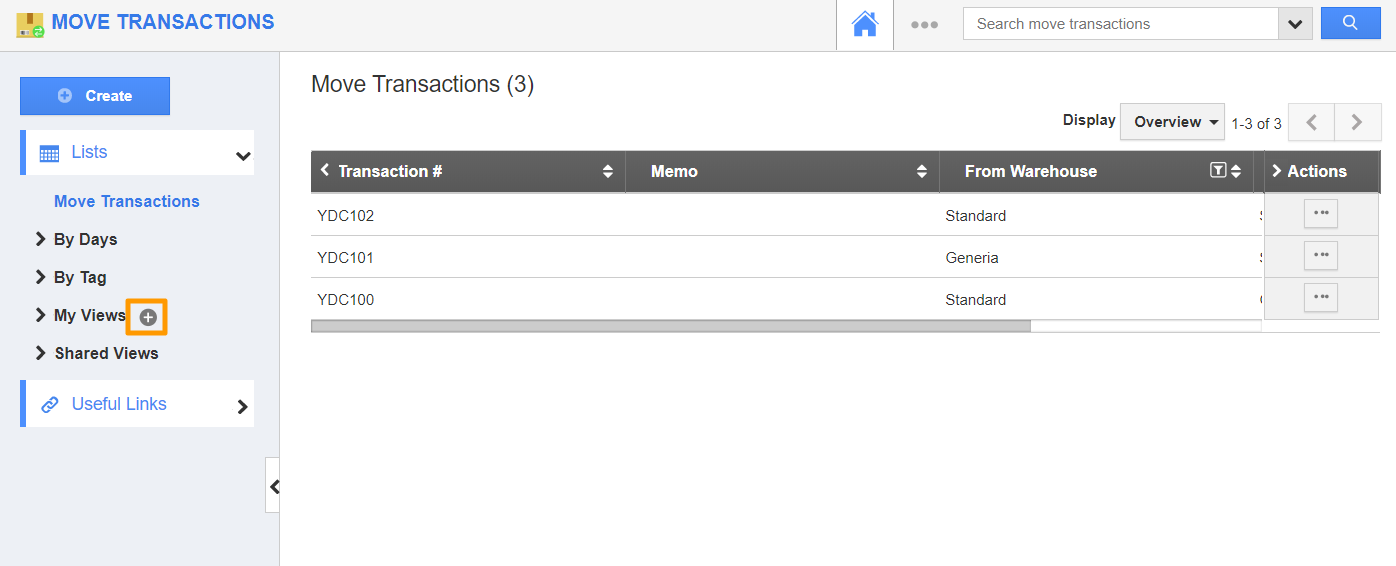The image size is (1396, 566).
Task: Collapse the left sidebar panel
Action: pyautogui.click(x=273, y=486)
